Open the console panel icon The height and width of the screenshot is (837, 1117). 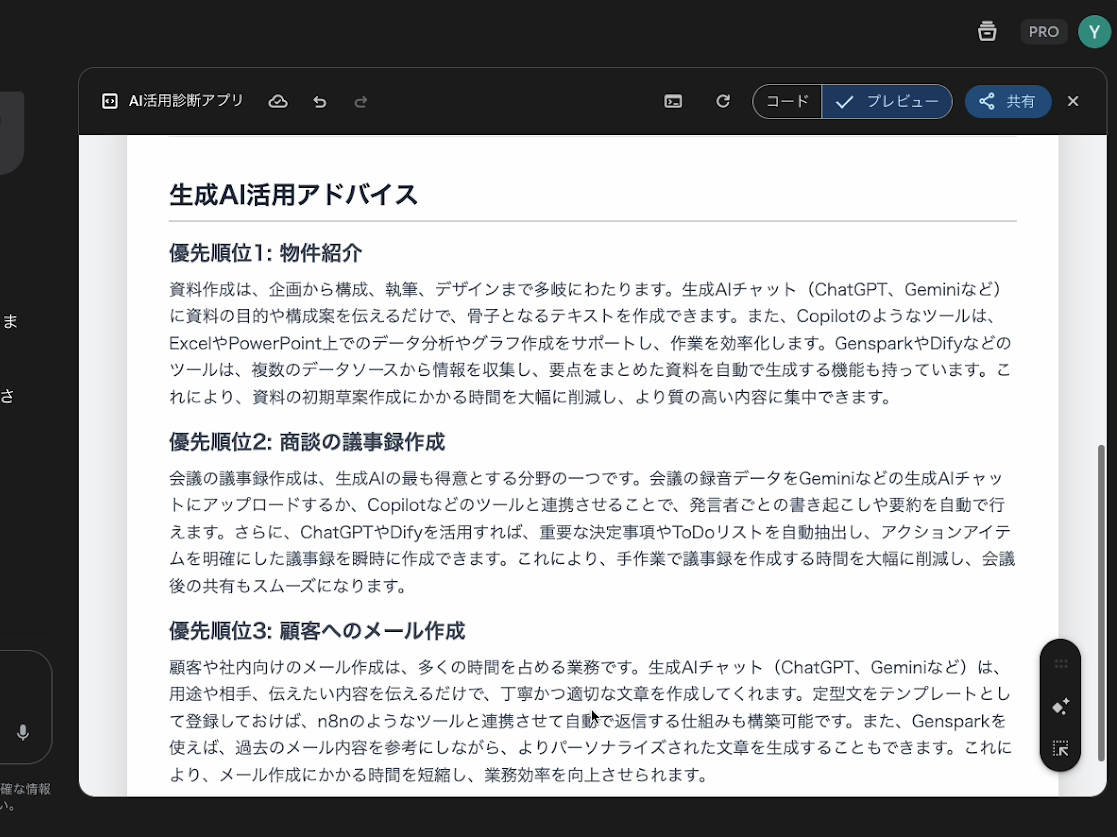pyautogui.click(x=673, y=101)
